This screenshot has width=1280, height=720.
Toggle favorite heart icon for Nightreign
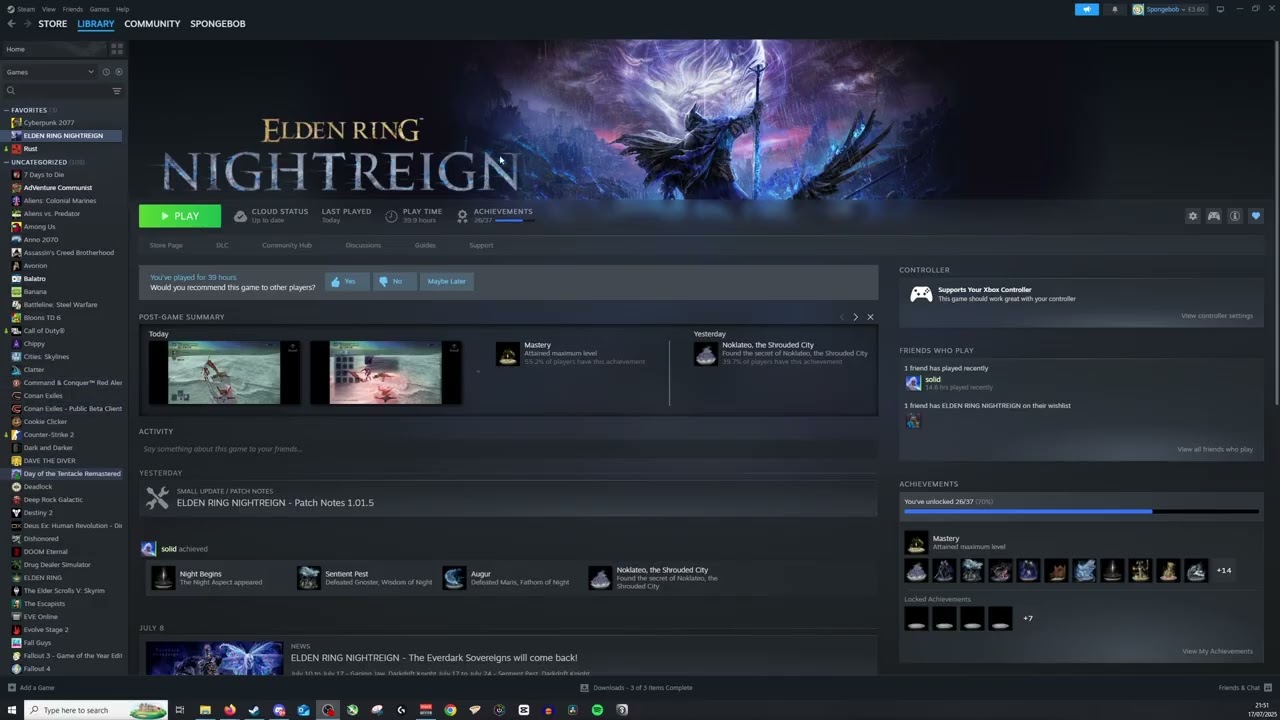(1256, 216)
